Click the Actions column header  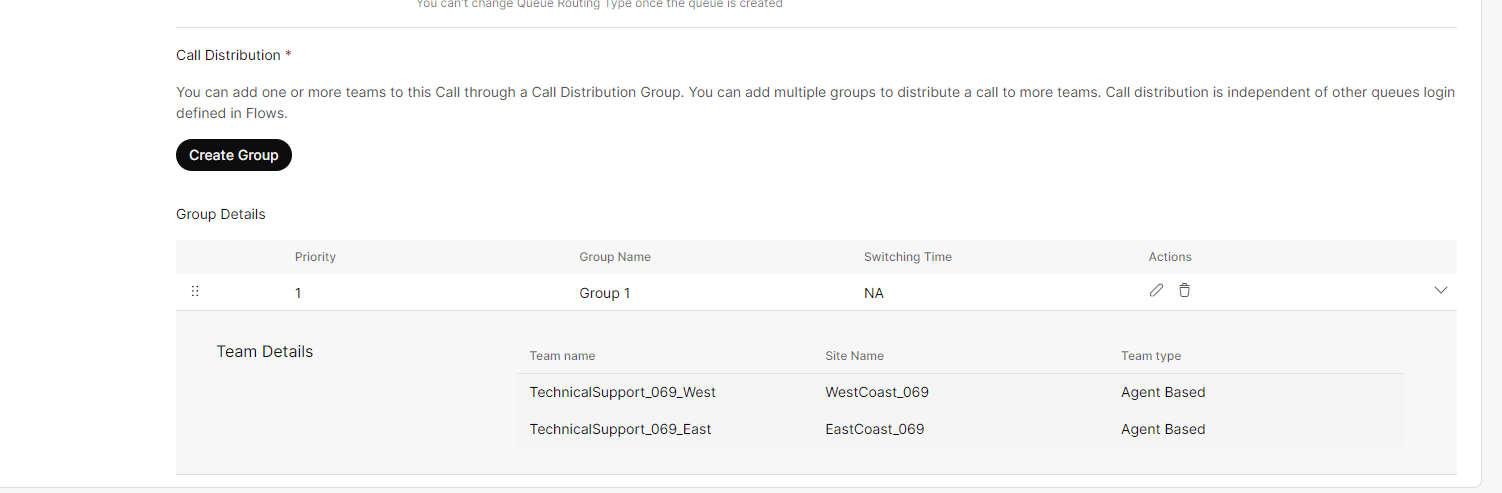[x=1170, y=257]
